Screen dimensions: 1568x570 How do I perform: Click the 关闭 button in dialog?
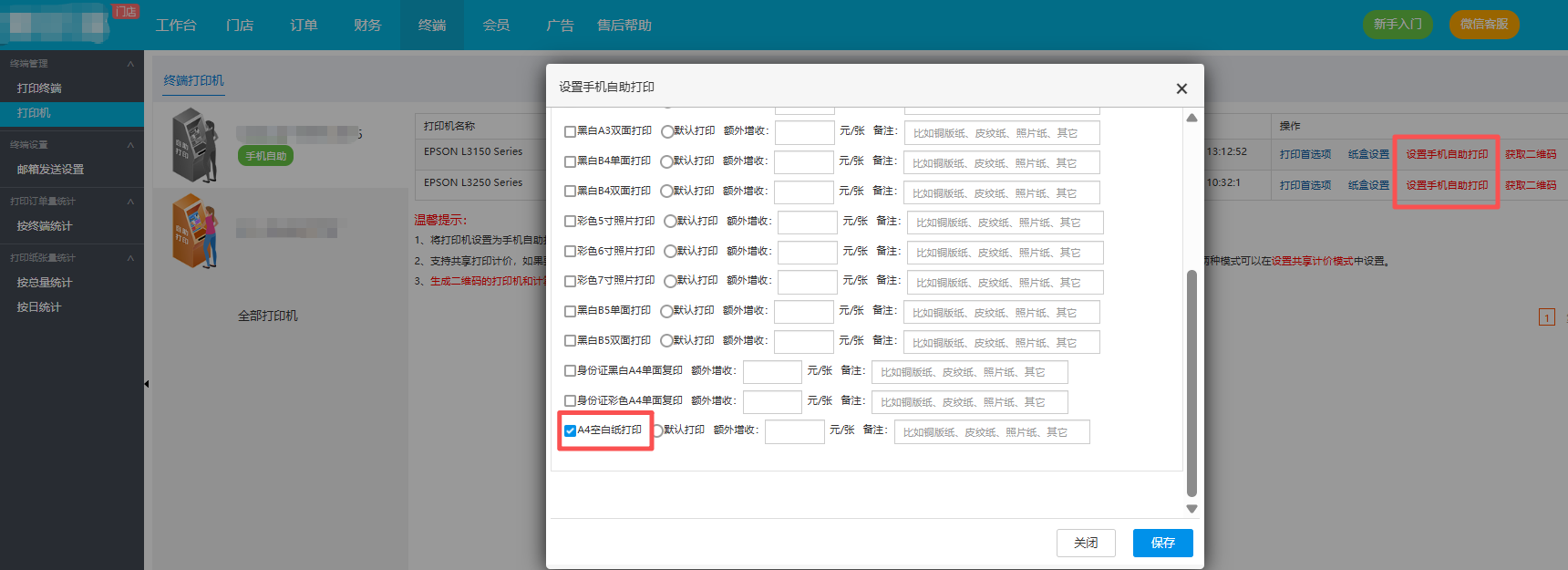tap(1086, 543)
